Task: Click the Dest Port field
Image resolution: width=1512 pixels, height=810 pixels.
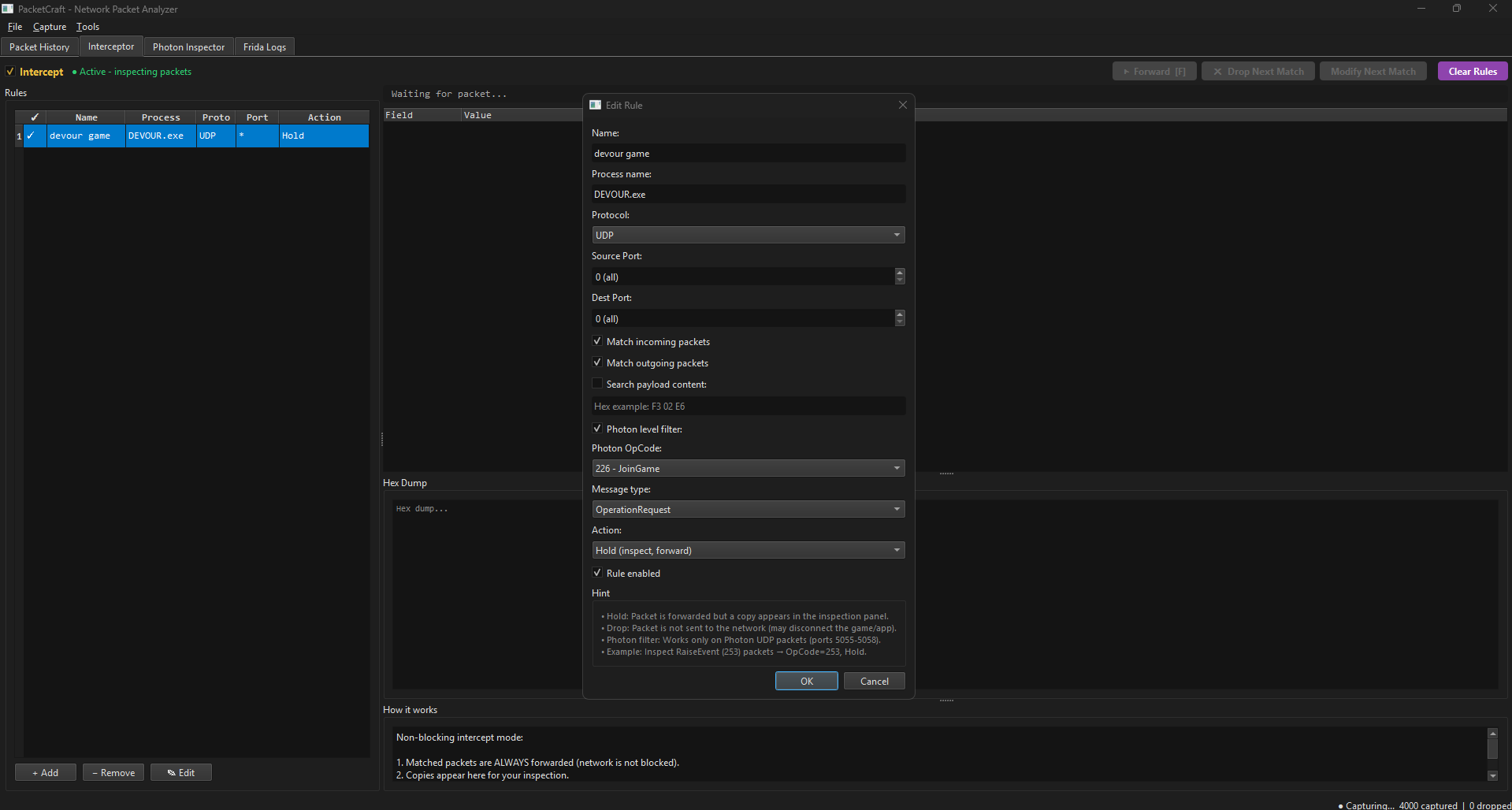Action: click(x=743, y=318)
